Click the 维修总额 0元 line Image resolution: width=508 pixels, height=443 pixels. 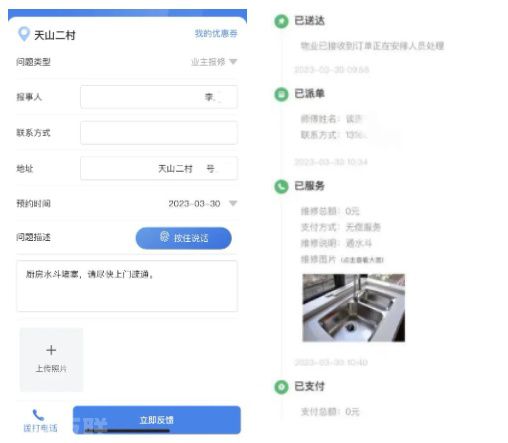point(330,211)
